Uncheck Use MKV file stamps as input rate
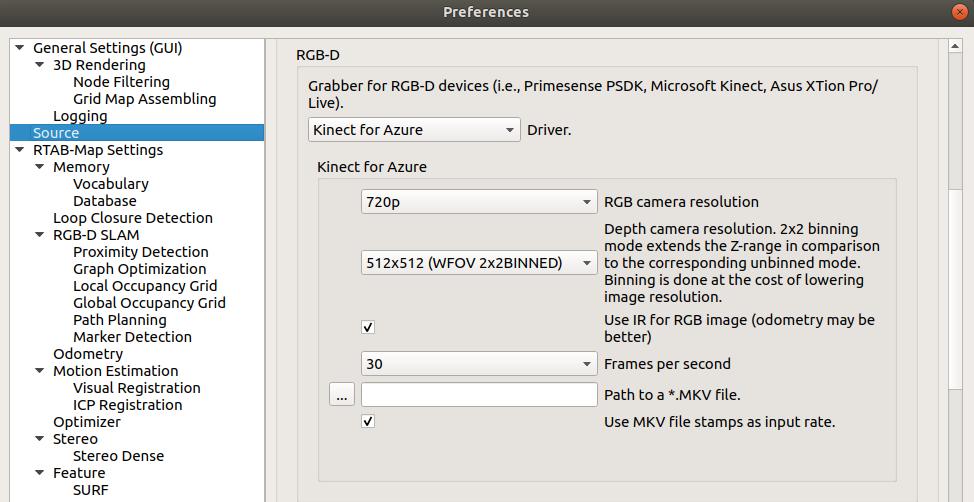The height and width of the screenshot is (502, 974). point(368,422)
